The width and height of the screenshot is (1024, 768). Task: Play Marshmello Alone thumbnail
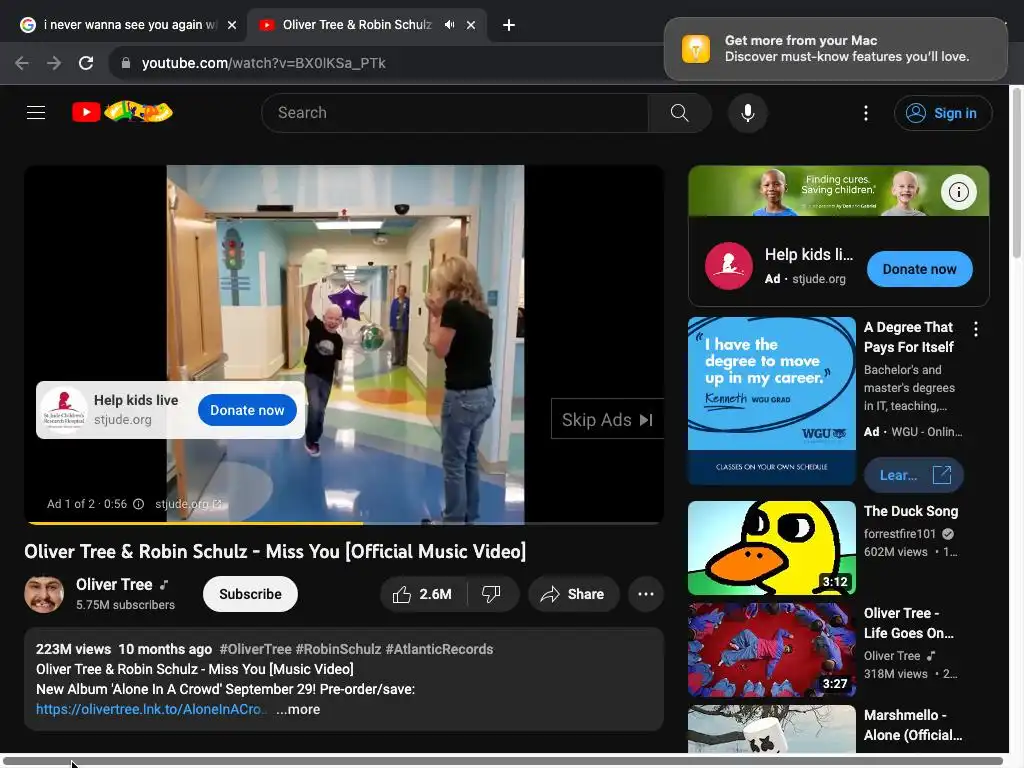771,729
